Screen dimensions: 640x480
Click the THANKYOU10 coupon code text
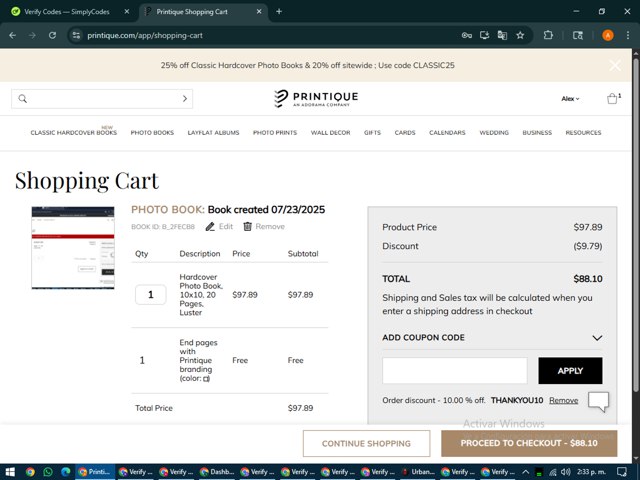pos(517,400)
